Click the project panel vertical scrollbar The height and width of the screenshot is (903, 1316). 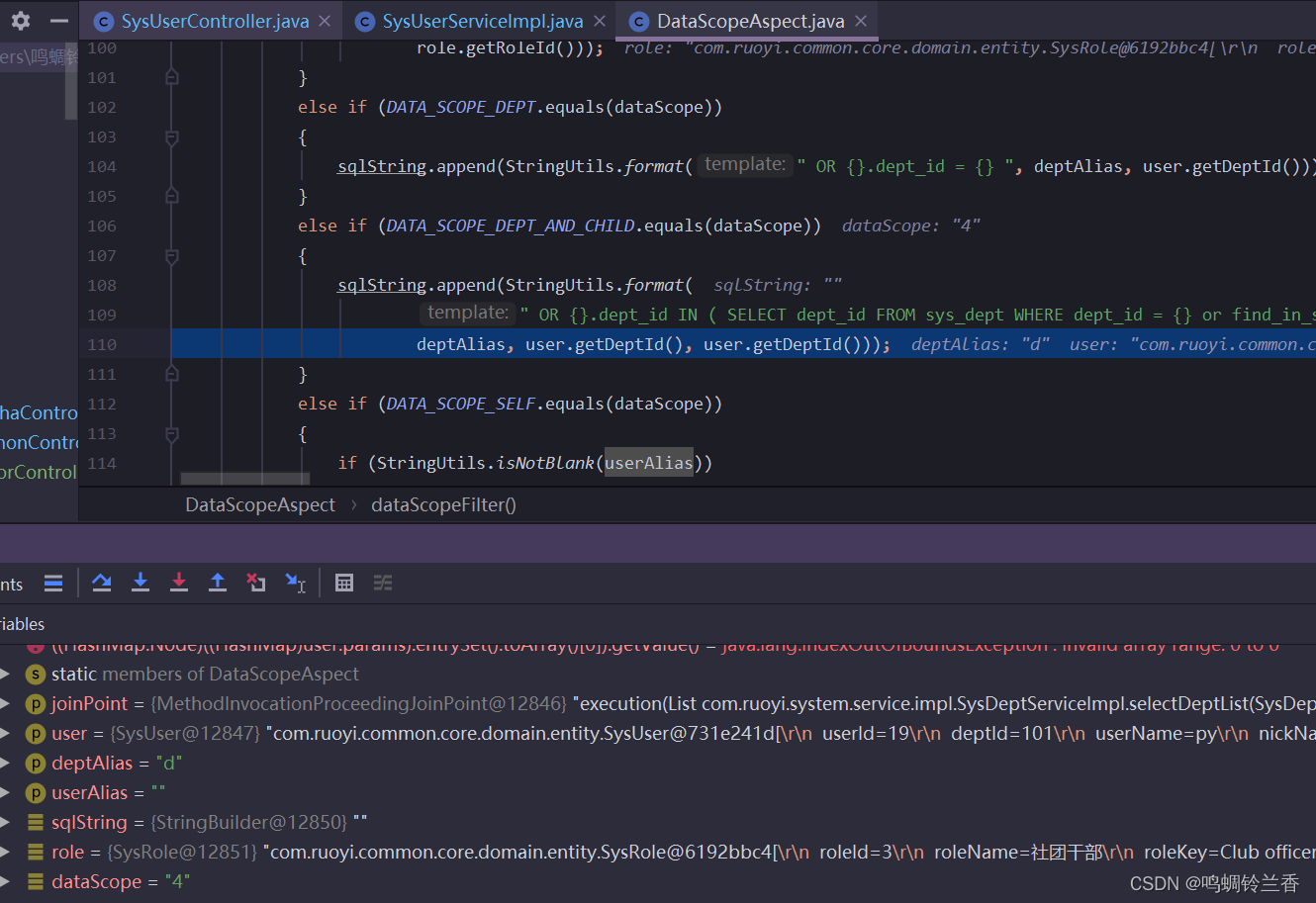[71, 80]
